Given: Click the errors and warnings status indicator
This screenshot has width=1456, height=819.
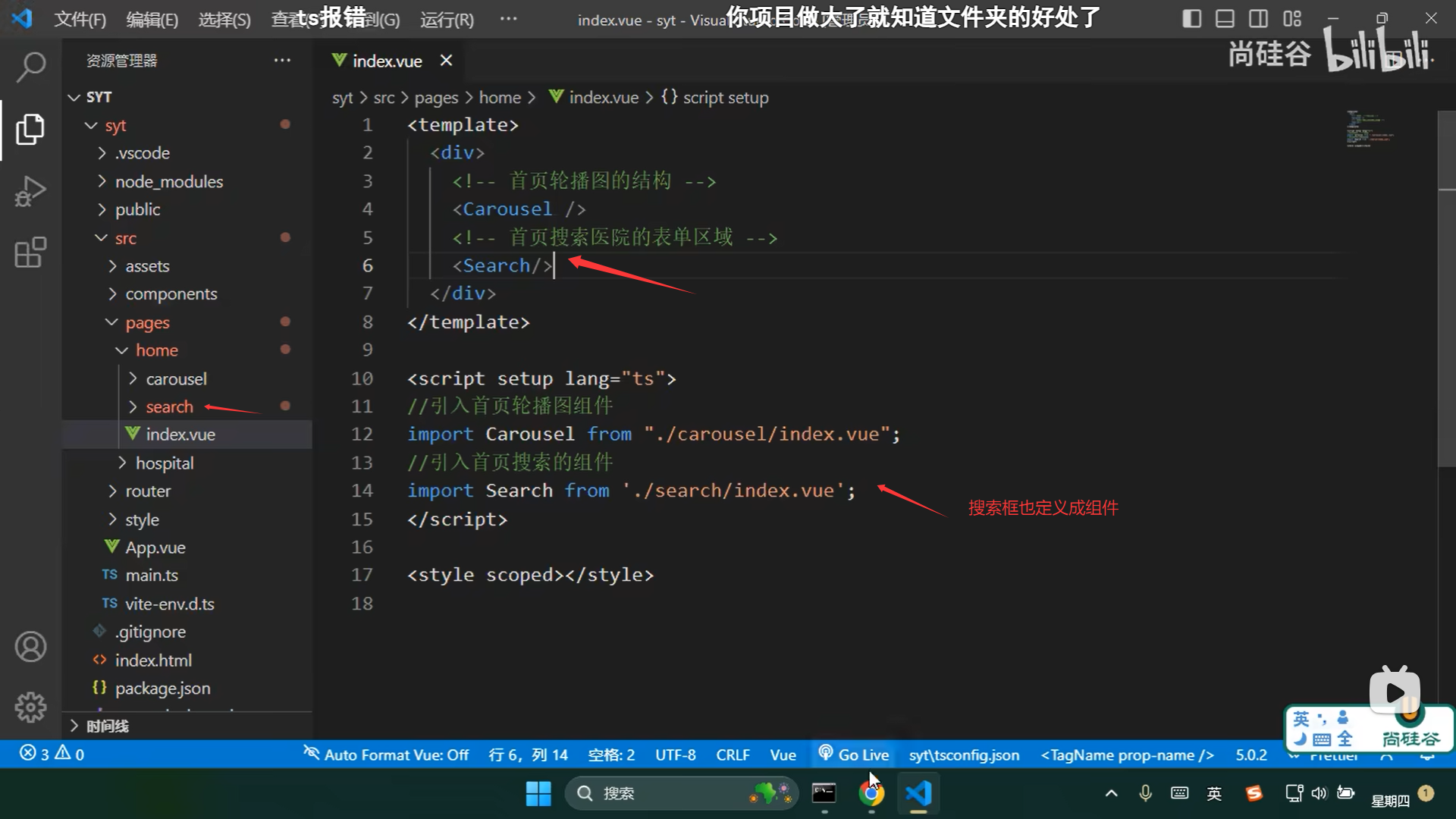Looking at the screenshot, I should click(52, 754).
